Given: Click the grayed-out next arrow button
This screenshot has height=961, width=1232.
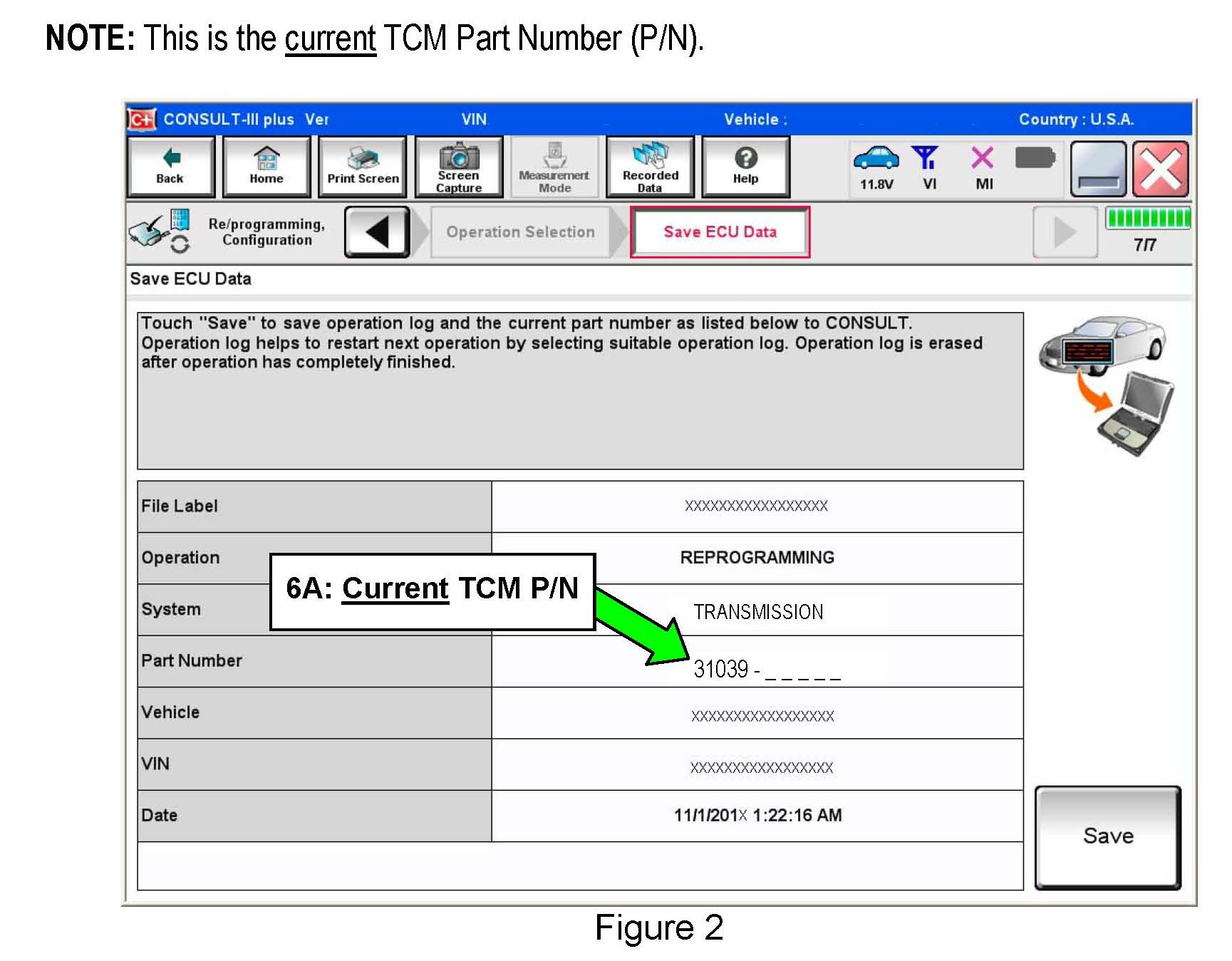Looking at the screenshot, I should point(1065,232).
